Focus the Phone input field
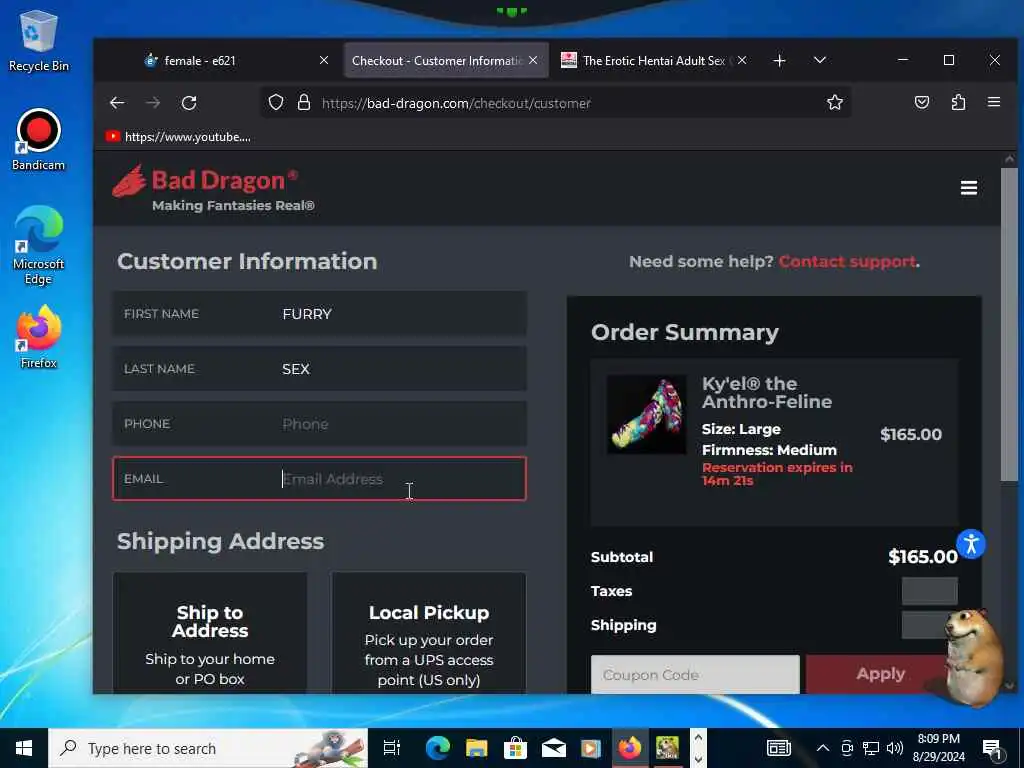 (x=319, y=423)
